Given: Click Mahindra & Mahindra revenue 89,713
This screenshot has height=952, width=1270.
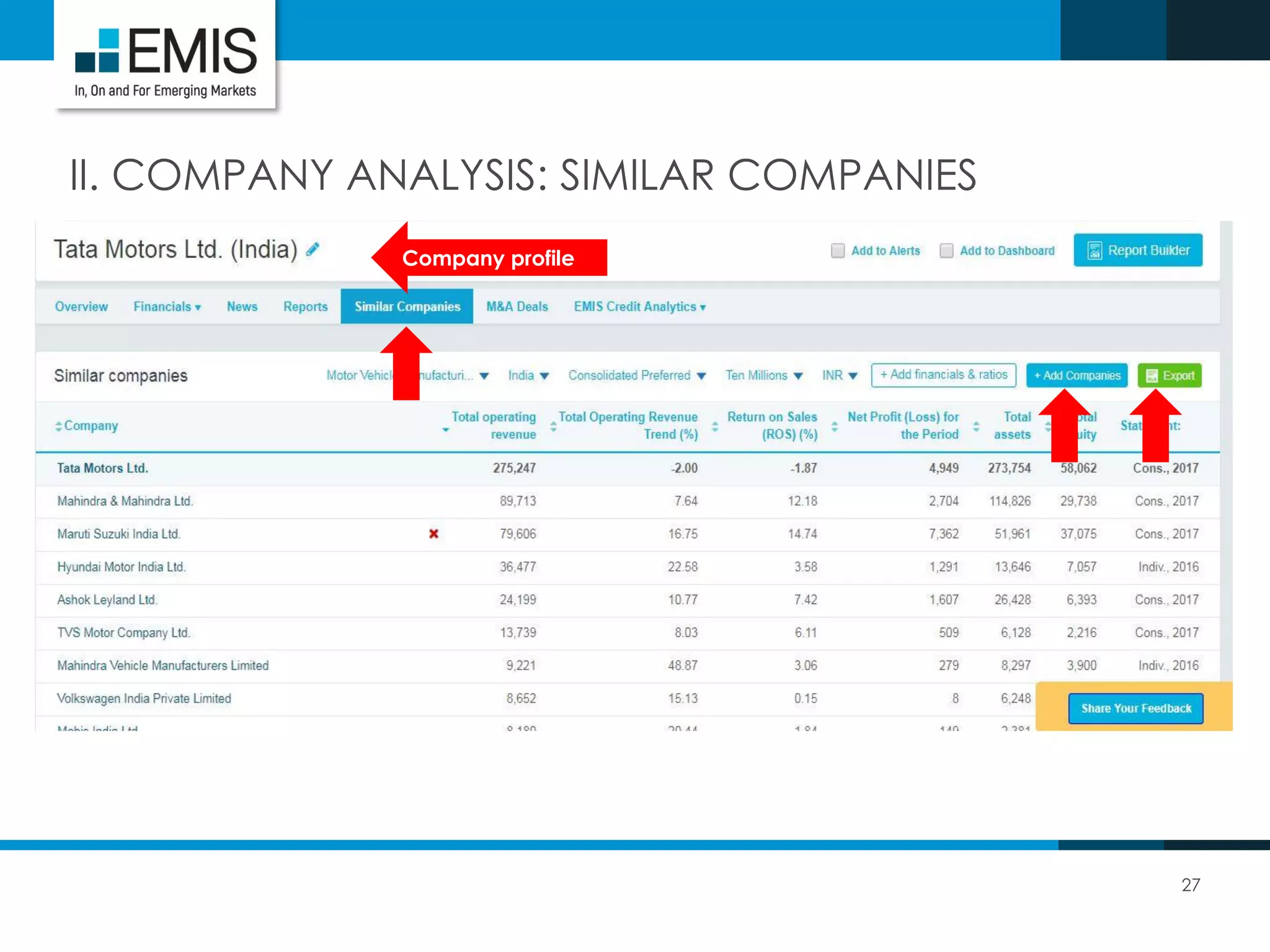Looking at the screenshot, I should point(518,501).
